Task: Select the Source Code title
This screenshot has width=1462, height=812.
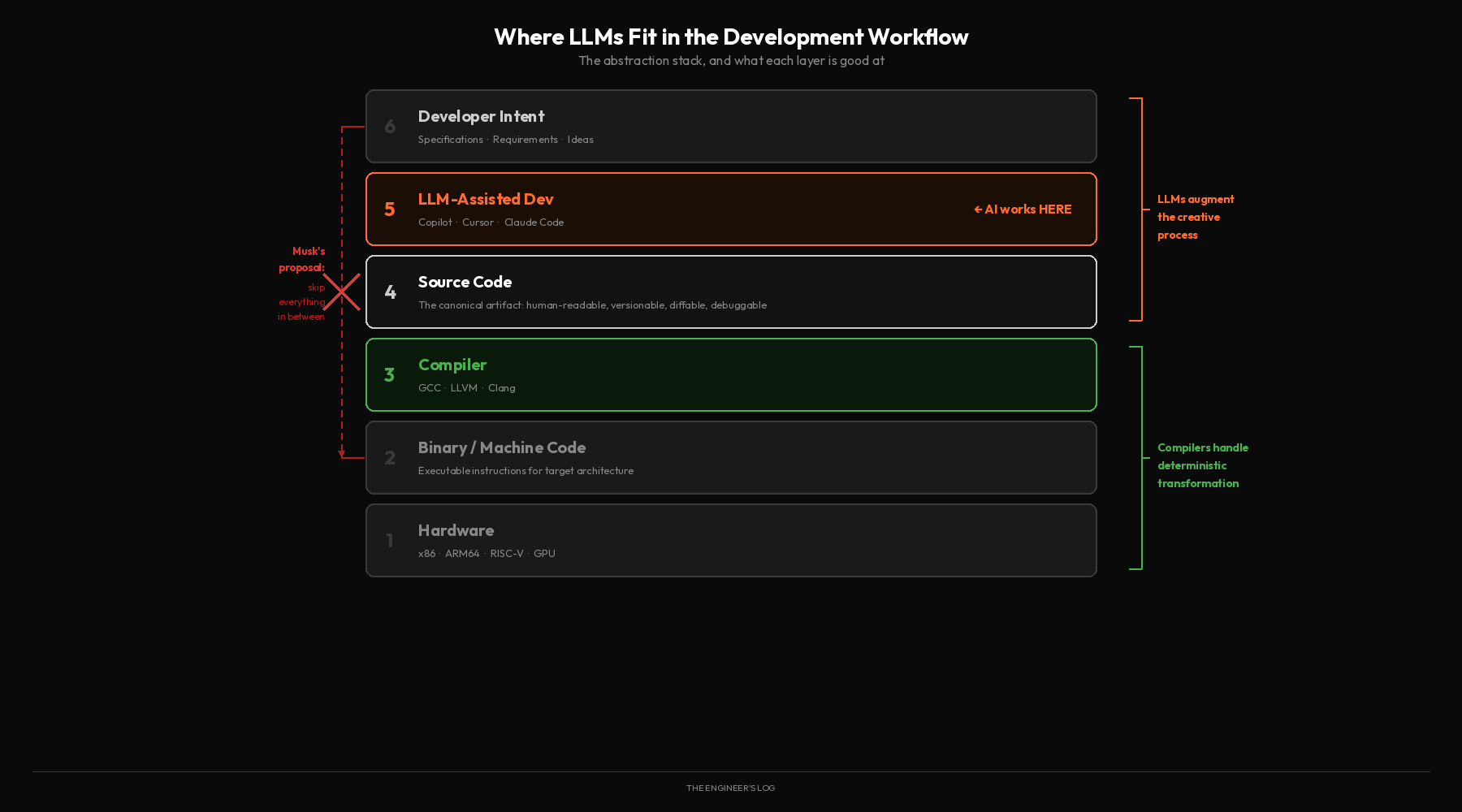Action: pyautogui.click(x=465, y=282)
